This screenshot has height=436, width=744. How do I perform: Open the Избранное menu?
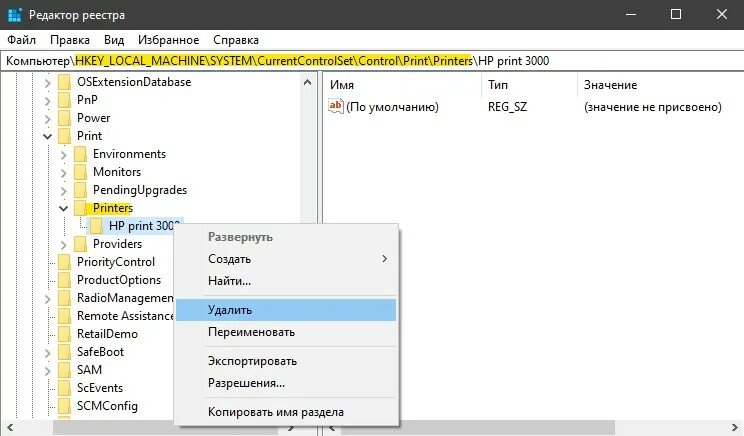click(168, 40)
